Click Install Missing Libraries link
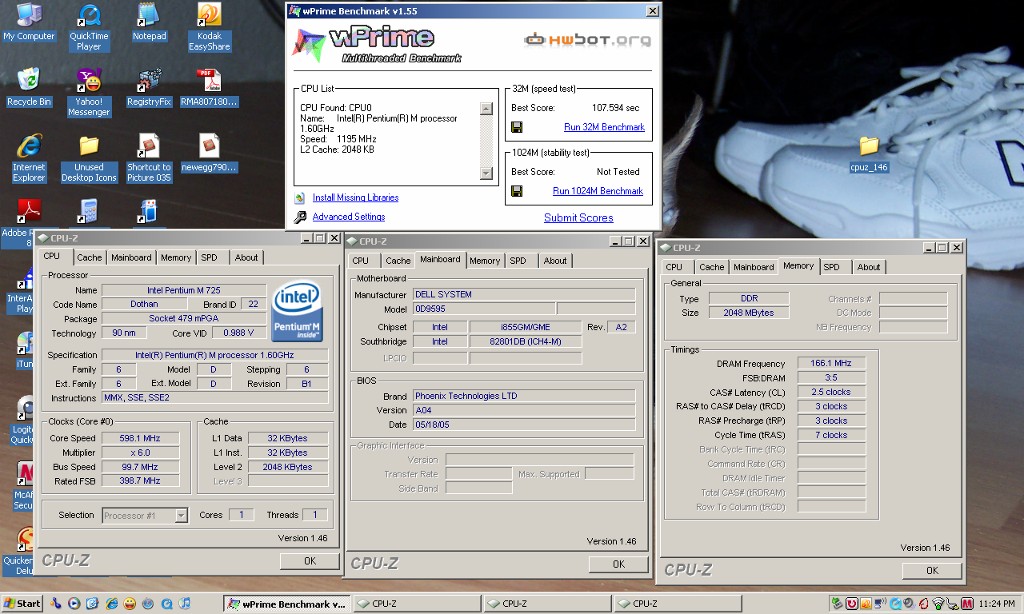 click(355, 197)
